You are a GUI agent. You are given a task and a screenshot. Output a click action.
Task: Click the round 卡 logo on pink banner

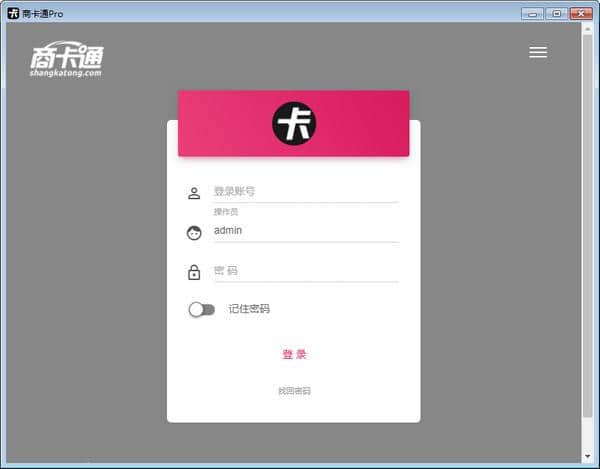pos(294,123)
